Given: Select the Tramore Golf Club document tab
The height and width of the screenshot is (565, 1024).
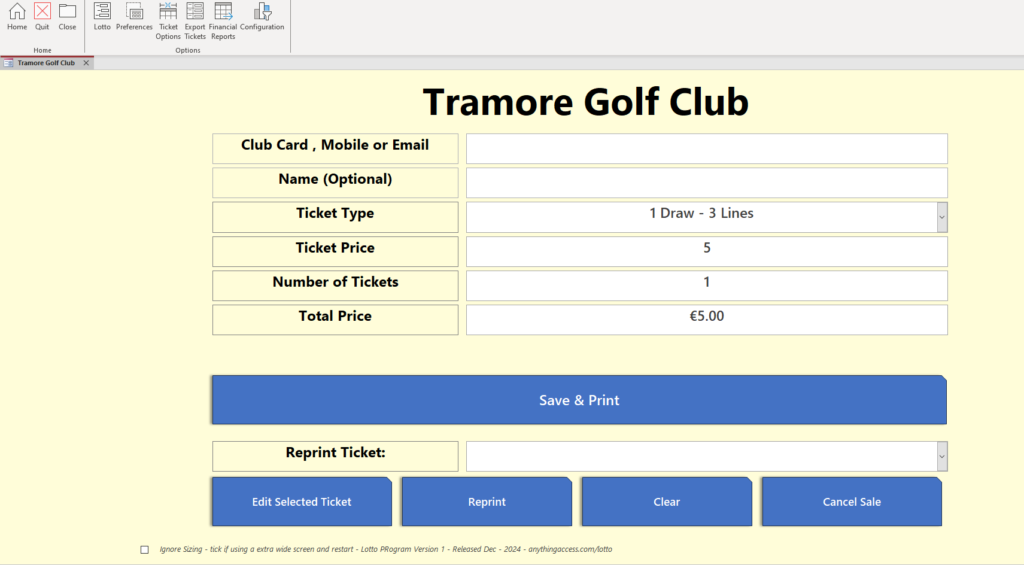Looking at the screenshot, I should (46, 63).
